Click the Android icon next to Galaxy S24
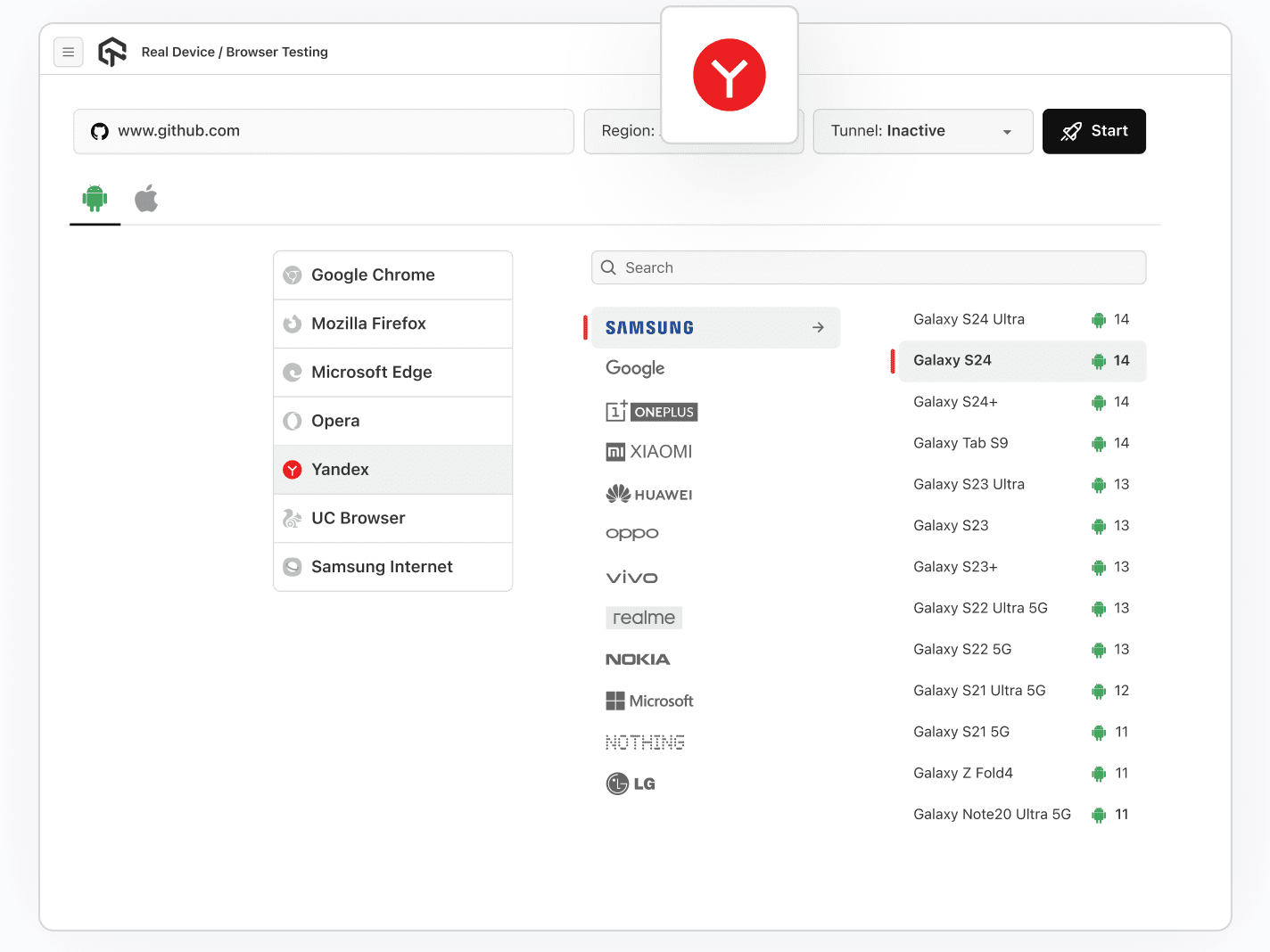This screenshot has width=1270, height=952. tap(1098, 361)
